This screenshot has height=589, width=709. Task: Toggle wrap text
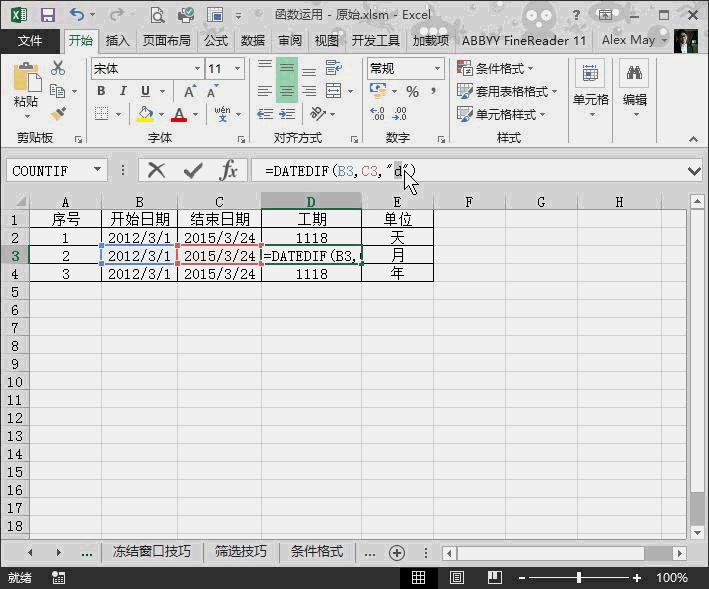click(334, 68)
